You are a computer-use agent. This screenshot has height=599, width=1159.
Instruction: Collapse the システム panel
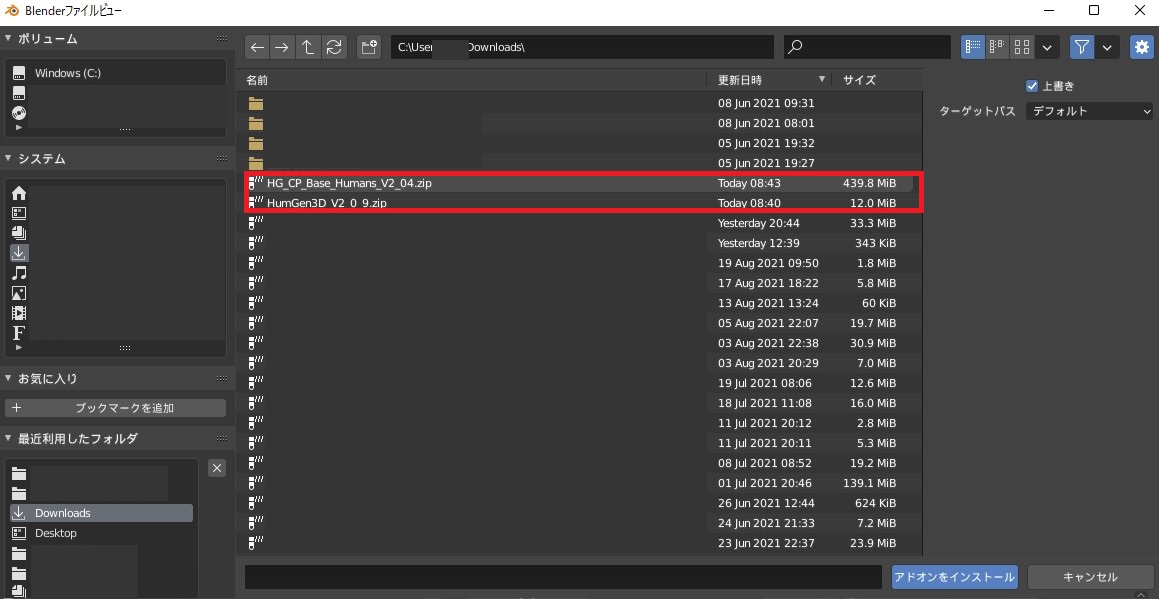click(9, 158)
